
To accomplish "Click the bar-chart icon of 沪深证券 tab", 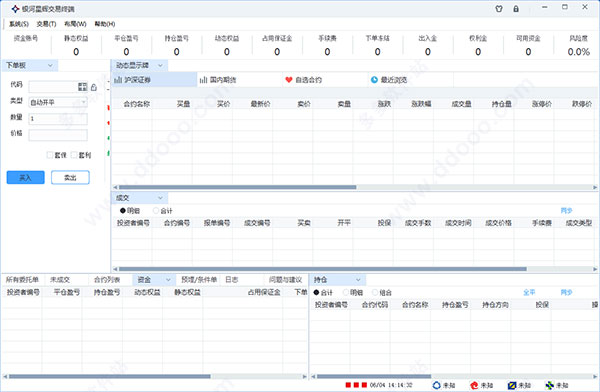I will click(118, 80).
